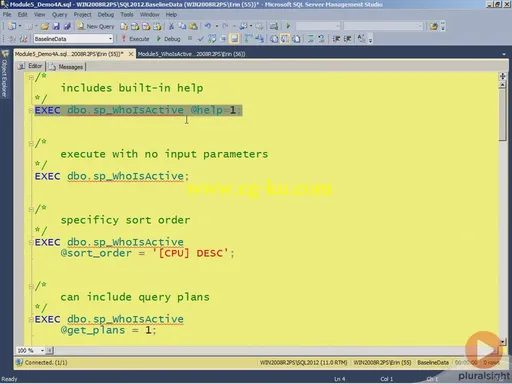Click the '[CPU] DESC' string in code
The image size is (512, 384).
coord(190,253)
